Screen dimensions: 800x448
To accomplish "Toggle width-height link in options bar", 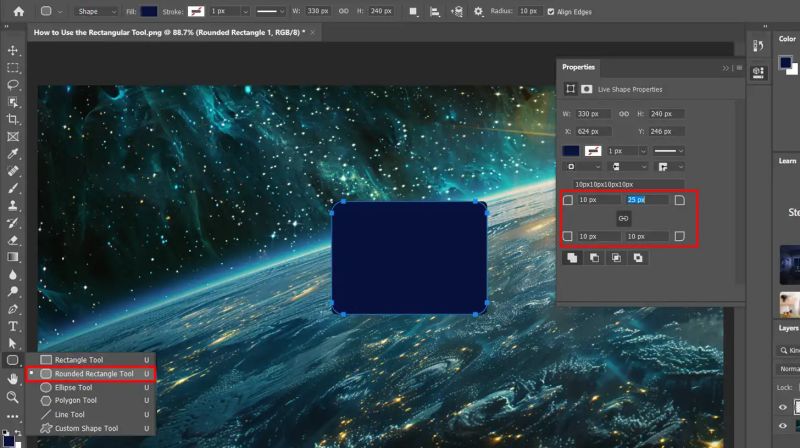I will [x=343, y=11].
